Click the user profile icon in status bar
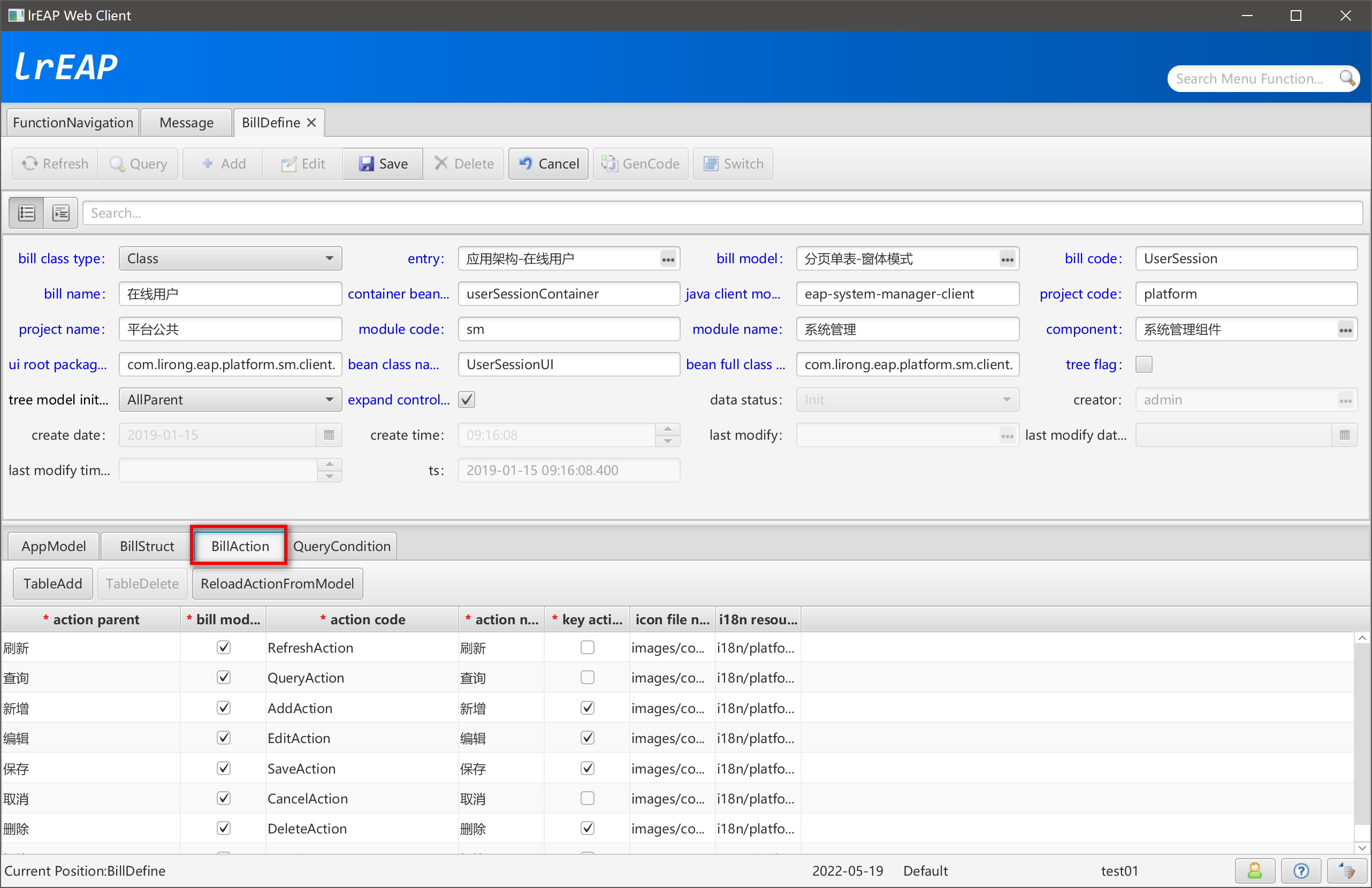 click(1254, 871)
